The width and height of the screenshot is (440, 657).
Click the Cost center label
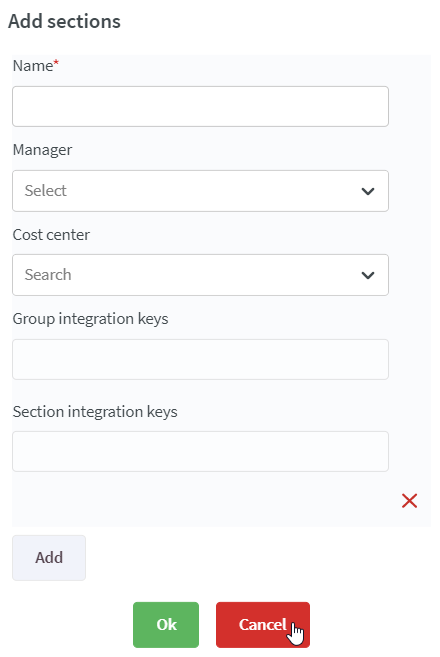coord(51,235)
